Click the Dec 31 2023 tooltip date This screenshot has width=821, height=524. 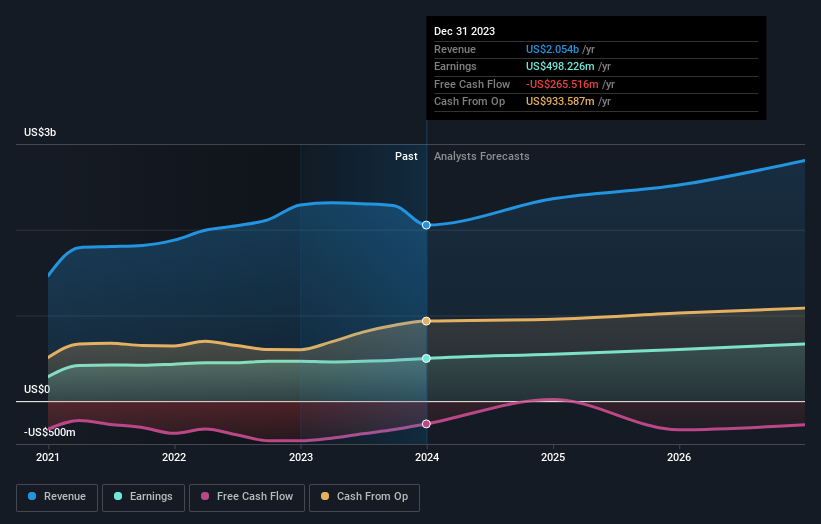[x=464, y=31]
